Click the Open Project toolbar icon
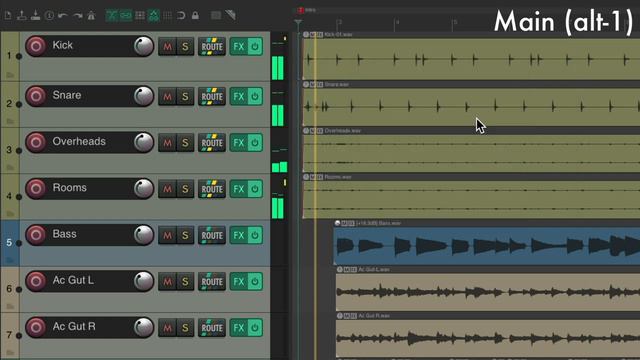 point(21,16)
